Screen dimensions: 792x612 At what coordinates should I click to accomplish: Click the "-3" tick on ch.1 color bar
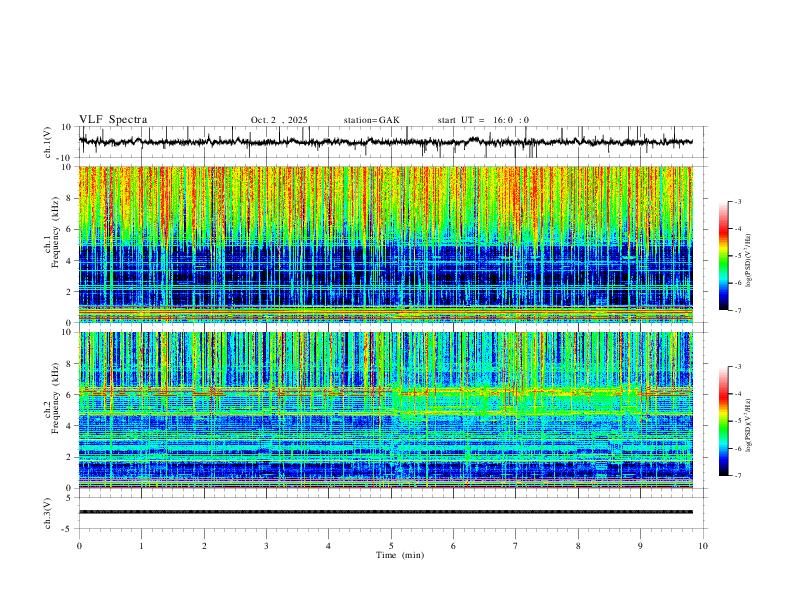tap(737, 201)
